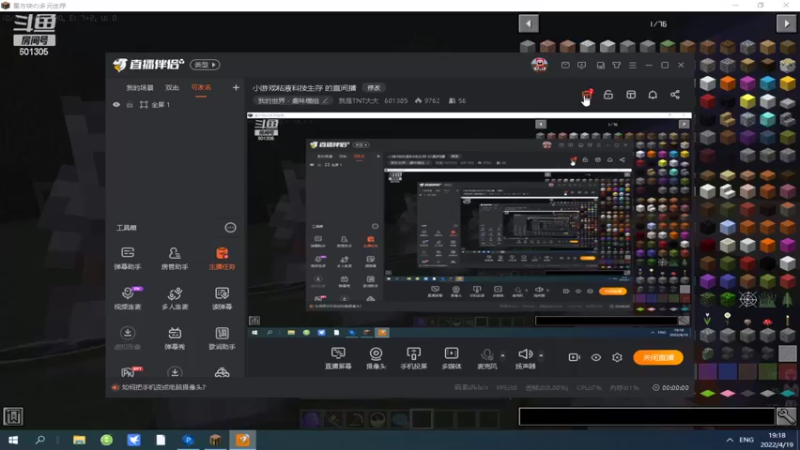
Task: Open the phone-as-camera help tip link
Action: (x=163, y=387)
